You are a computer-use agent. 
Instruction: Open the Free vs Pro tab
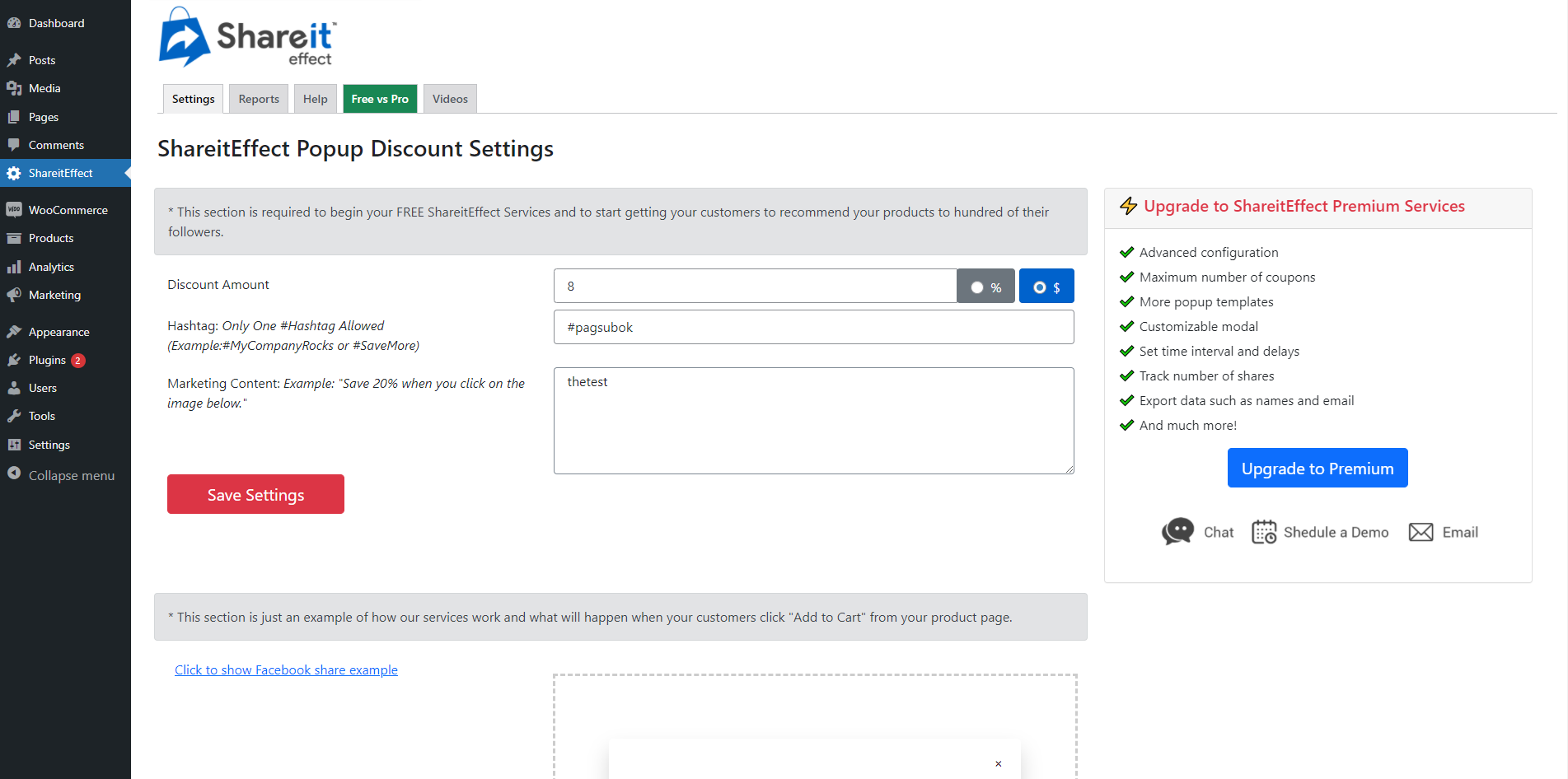point(380,99)
